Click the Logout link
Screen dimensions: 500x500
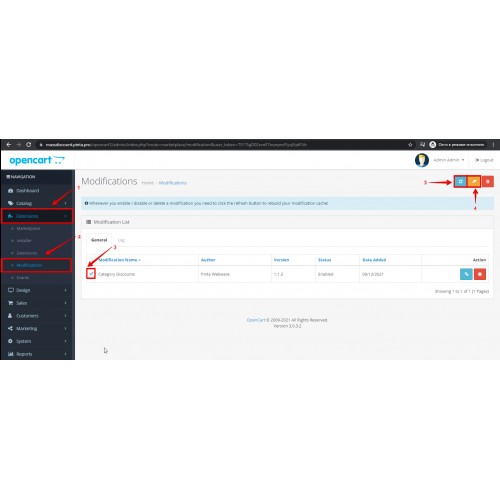pyautogui.click(x=484, y=160)
